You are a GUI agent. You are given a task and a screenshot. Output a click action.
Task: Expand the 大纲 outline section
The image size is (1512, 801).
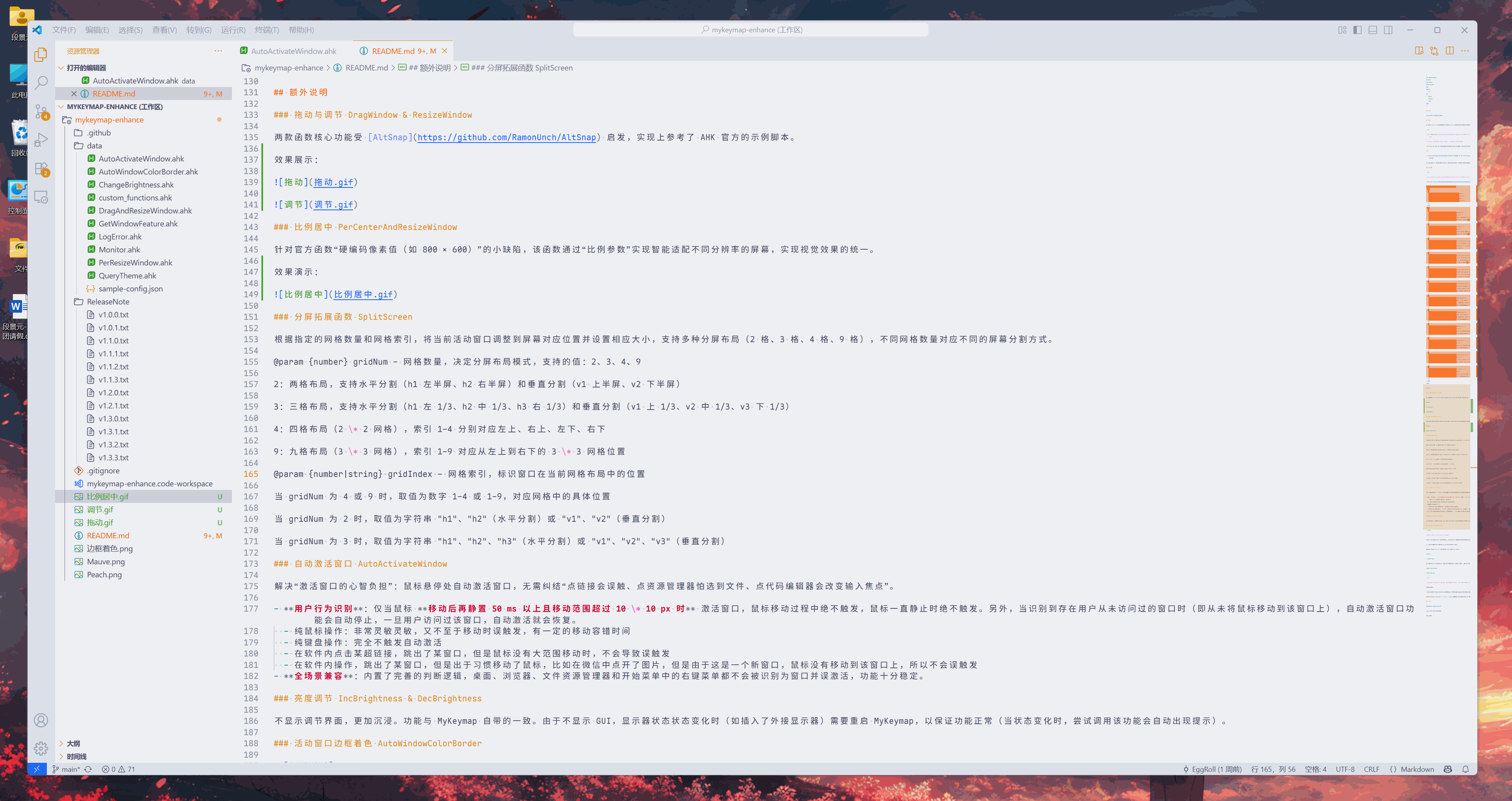coord(73,744)
